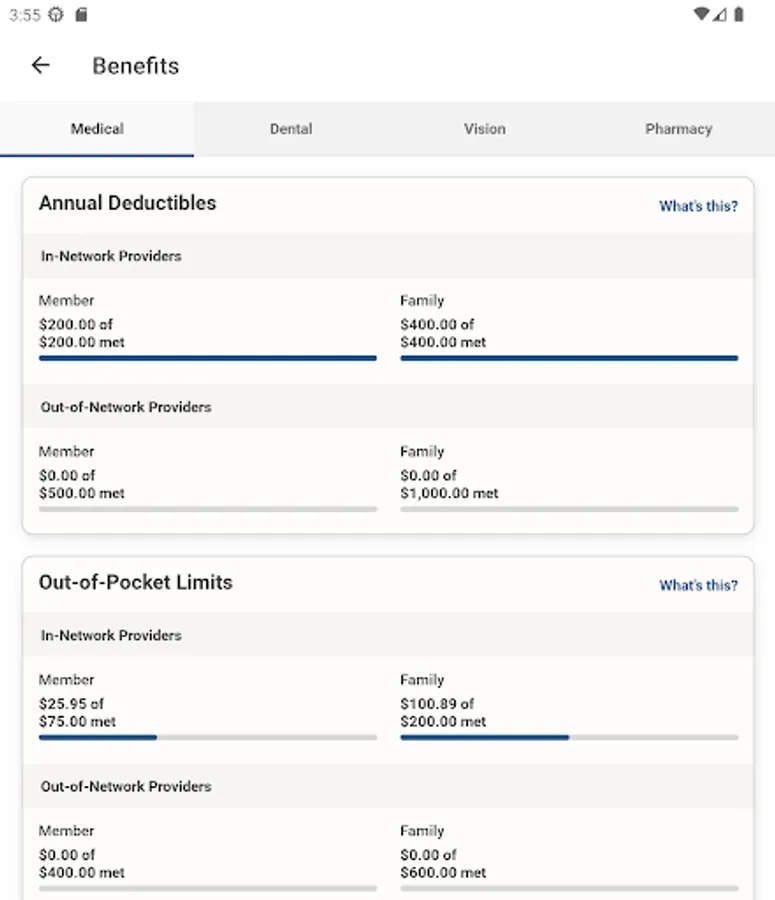Click the battery icon in status bar
This screenshot has height=900, width=775.
pyautogui.click(x=738, y=15)
